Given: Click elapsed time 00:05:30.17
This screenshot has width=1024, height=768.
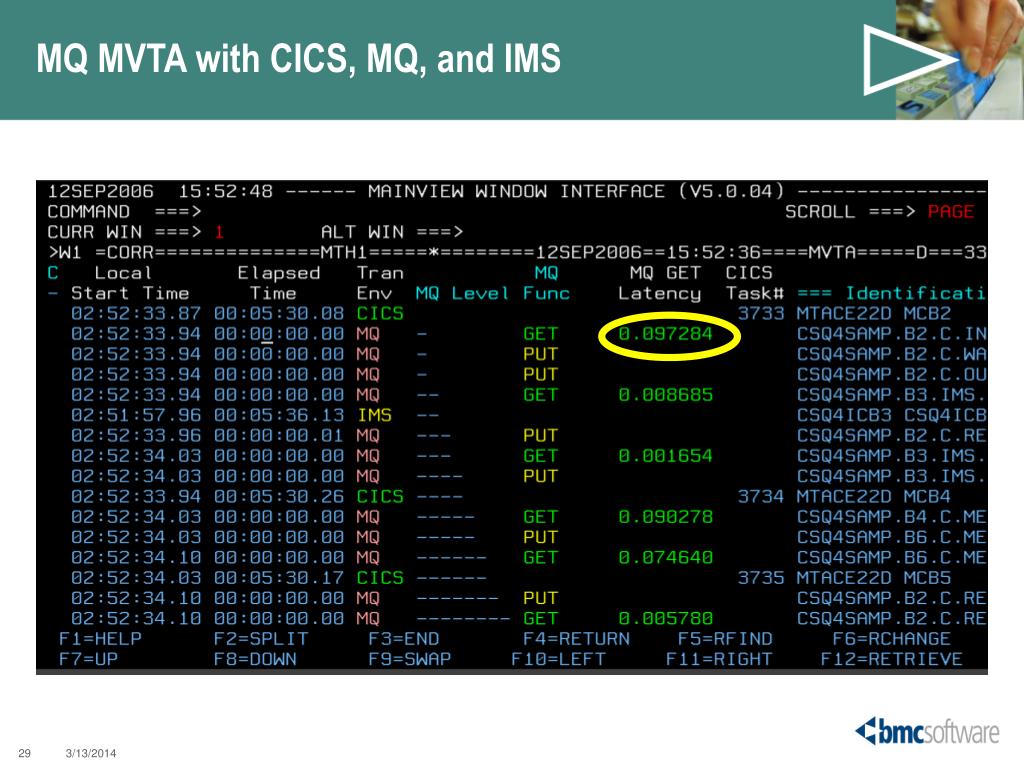Looking at the screenshot, I should point(279,577).
